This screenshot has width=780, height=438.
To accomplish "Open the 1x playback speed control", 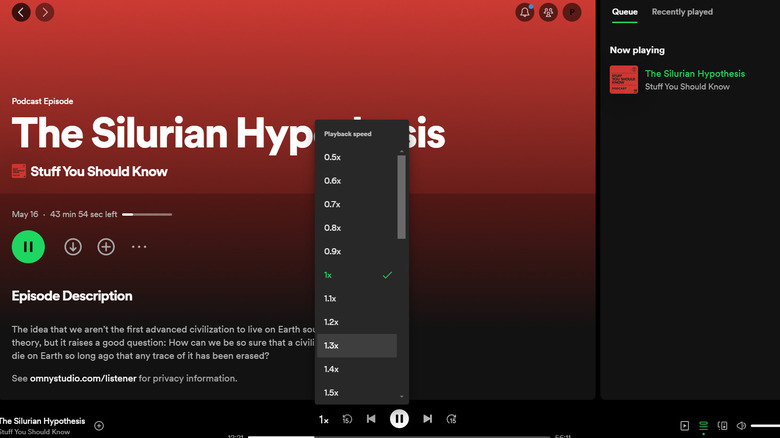I will pos(324,420).
